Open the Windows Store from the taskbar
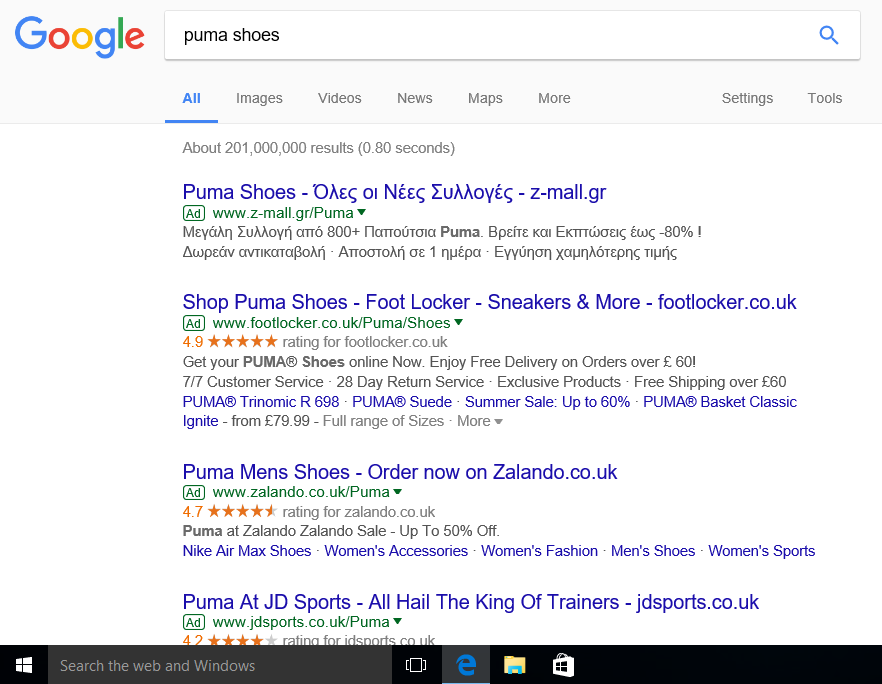The width and height of the screenshot is (882, 684). (563, 665)
